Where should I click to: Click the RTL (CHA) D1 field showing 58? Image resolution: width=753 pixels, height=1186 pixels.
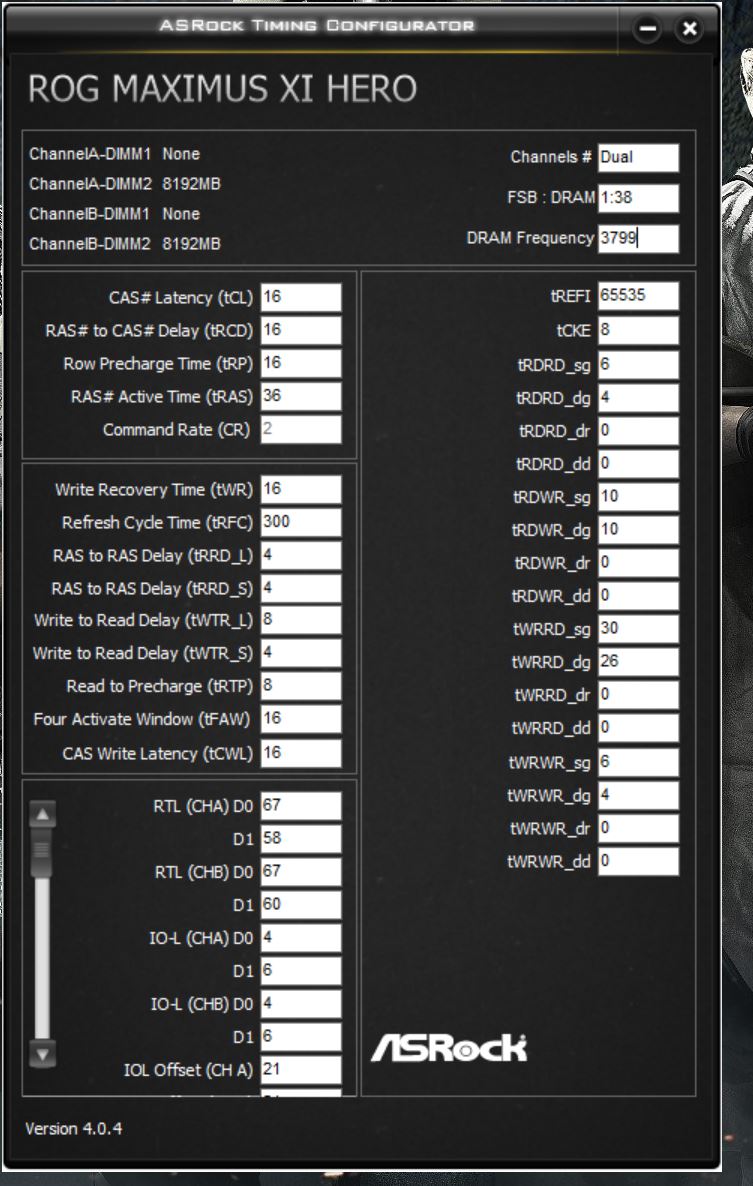301,839
